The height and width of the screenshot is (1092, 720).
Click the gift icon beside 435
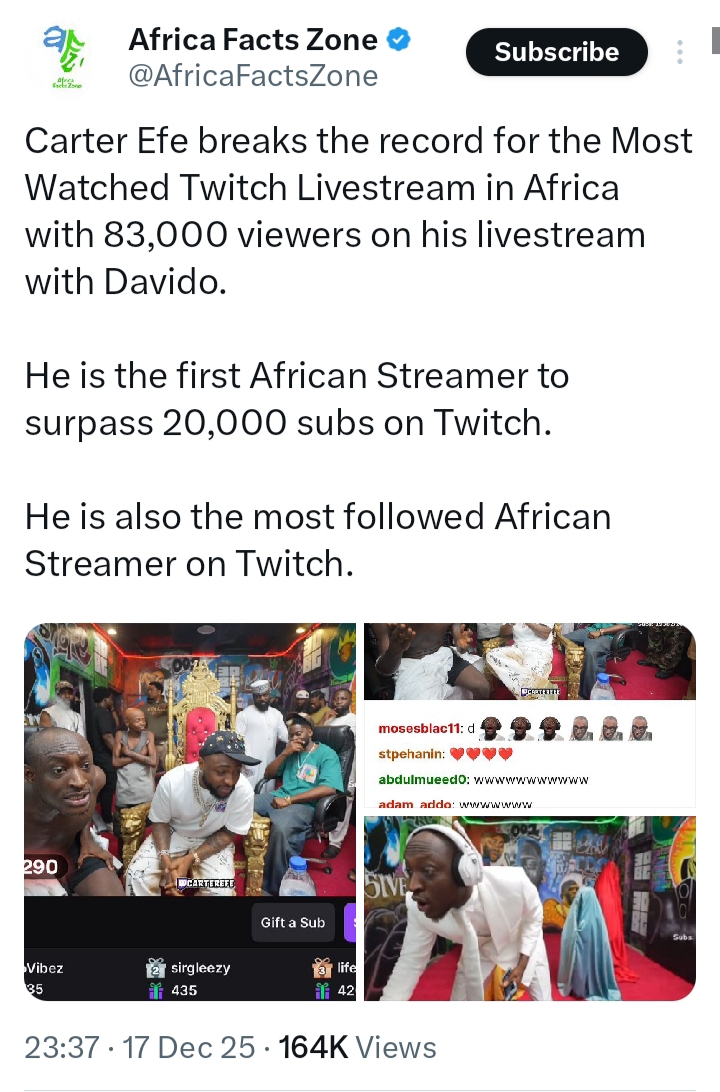(x=155, y=990)
